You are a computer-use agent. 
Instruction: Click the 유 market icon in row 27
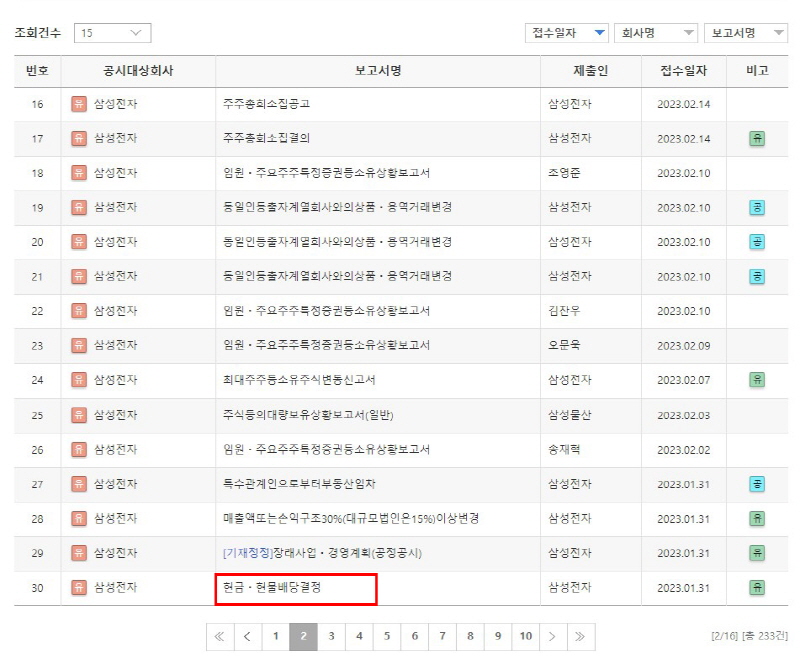(x=79, y=484)
